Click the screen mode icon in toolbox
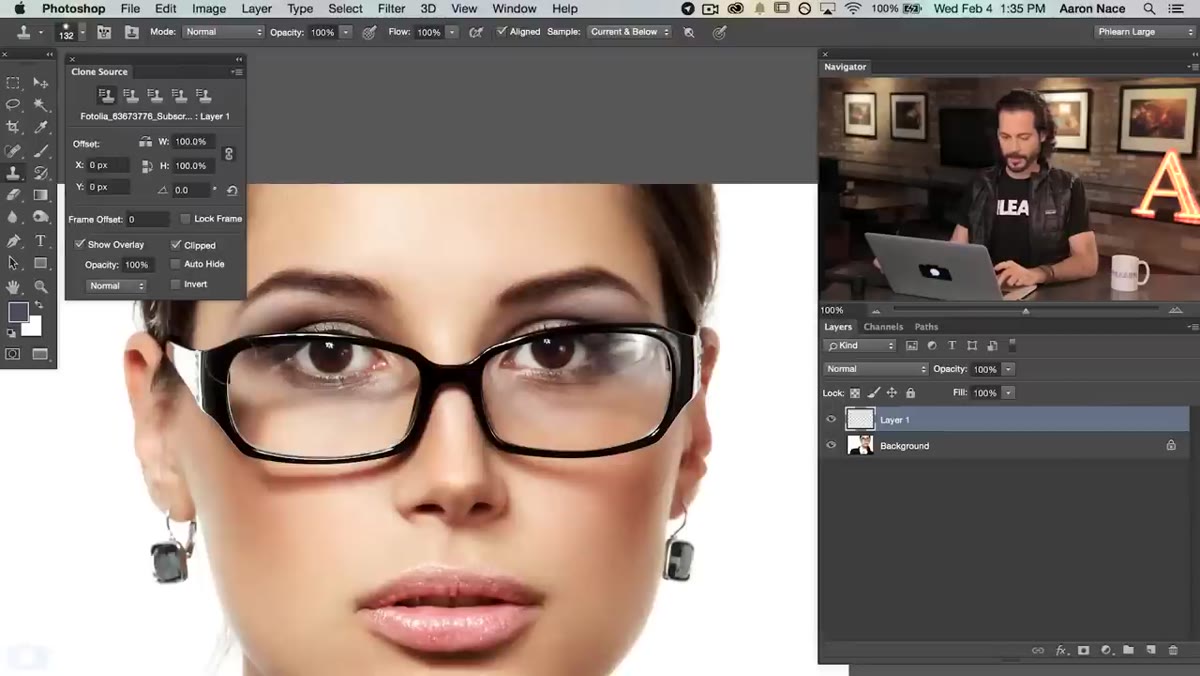Image resolution: width=1200 pixels, height=676 pixels. 40,354
